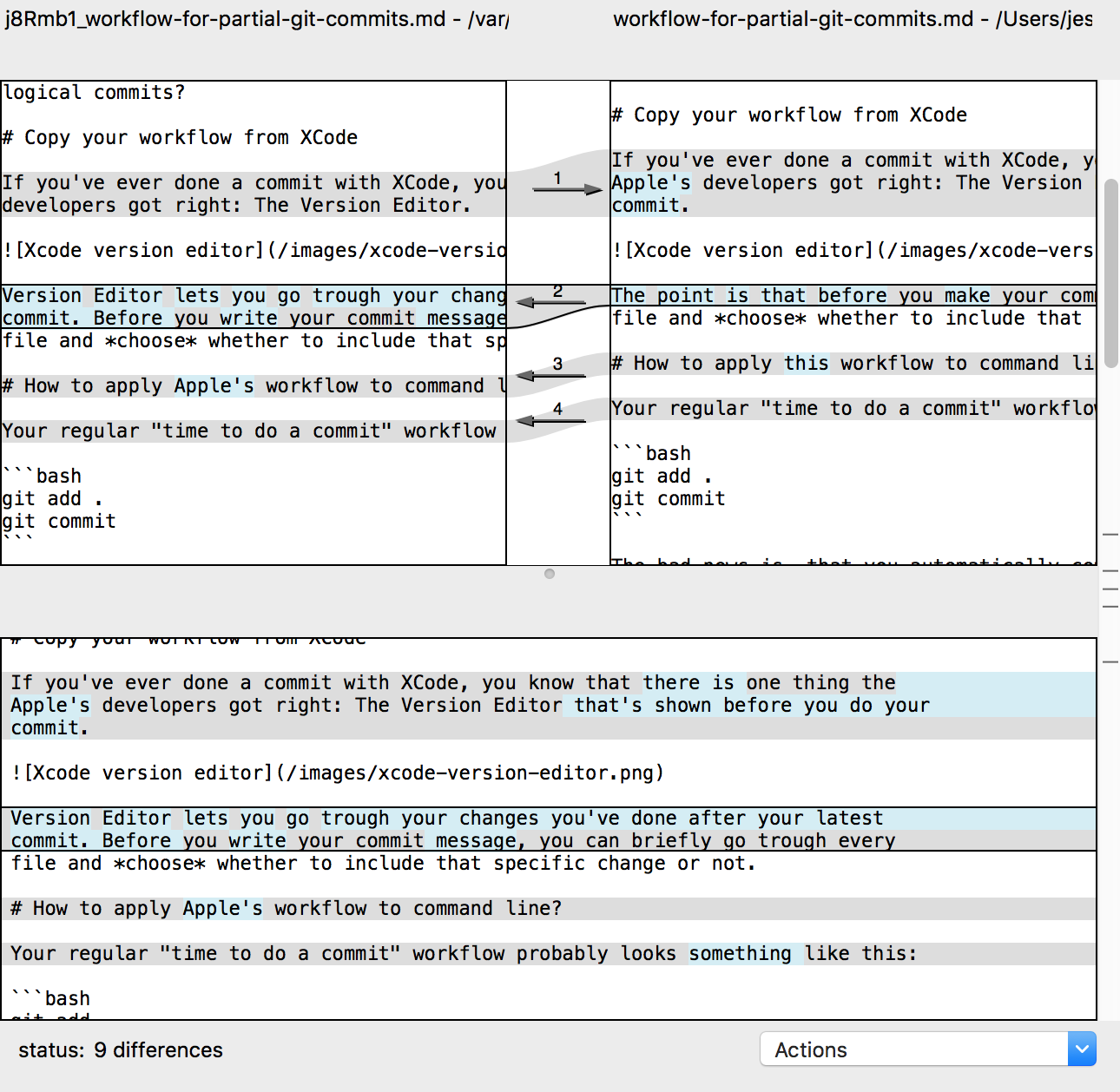This screenshot has height=1092, width=1120.
Task: Click 'How to apply Apple's workflow to command l' heading
Action: (254, 385)
